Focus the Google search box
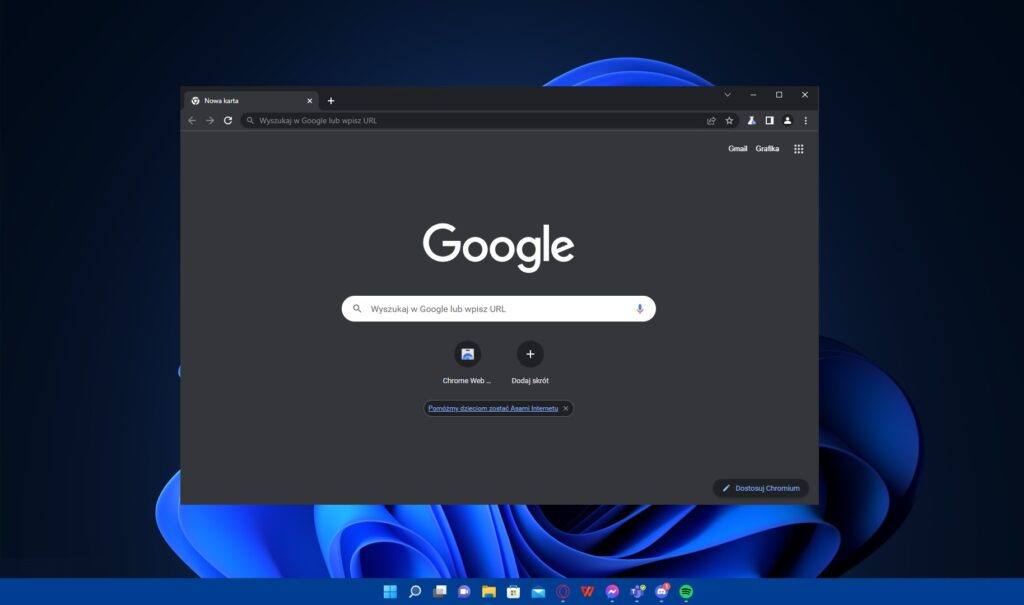Viewport: 1024px width, 605px height. [498, 308]
